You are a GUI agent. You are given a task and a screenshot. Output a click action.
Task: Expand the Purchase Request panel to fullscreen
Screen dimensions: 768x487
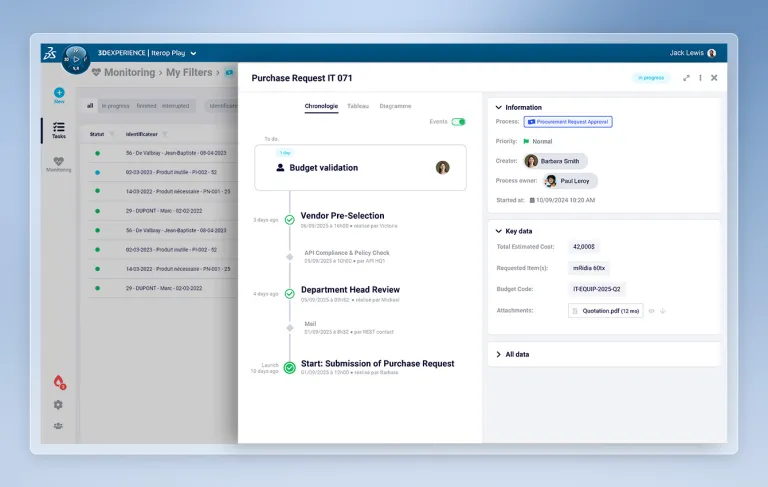click(686, 78)
